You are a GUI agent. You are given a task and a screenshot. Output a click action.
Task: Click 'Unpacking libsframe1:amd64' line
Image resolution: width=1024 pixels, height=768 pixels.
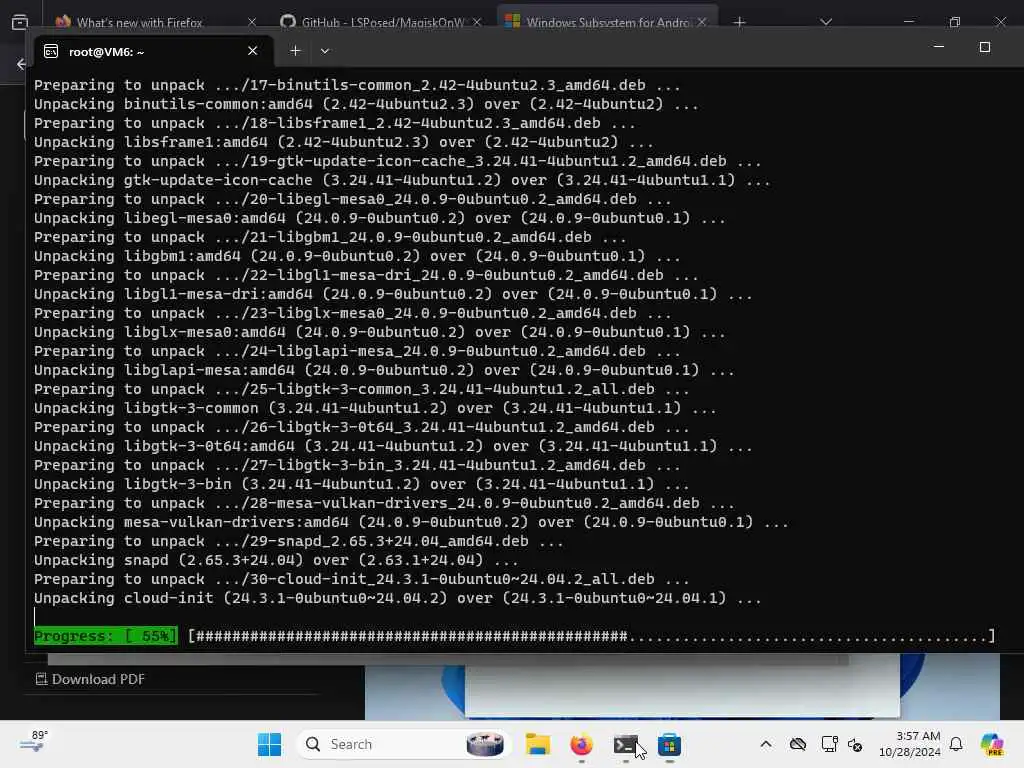344,142
